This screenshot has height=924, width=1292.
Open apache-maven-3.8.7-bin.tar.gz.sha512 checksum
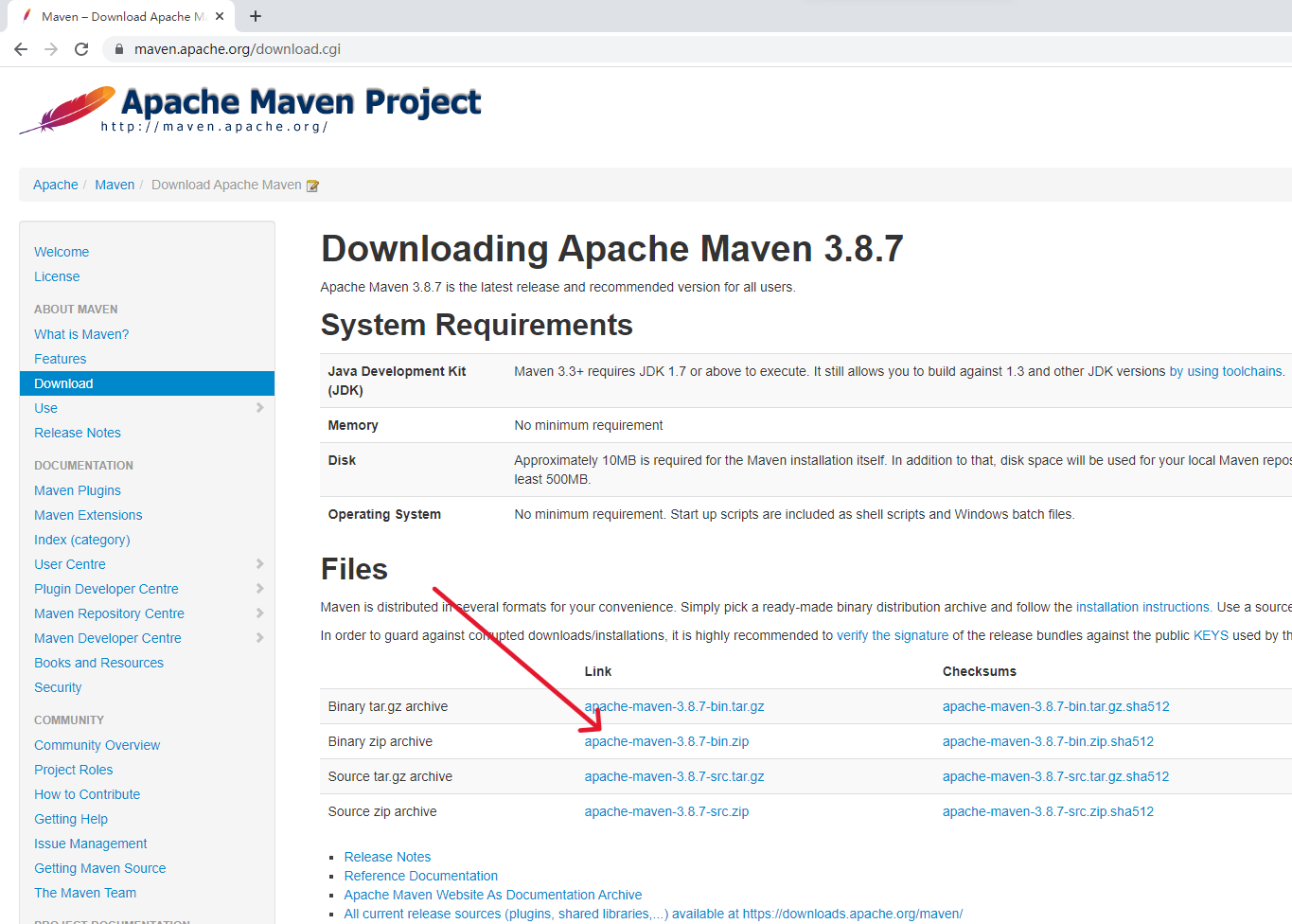(1056, 706)
